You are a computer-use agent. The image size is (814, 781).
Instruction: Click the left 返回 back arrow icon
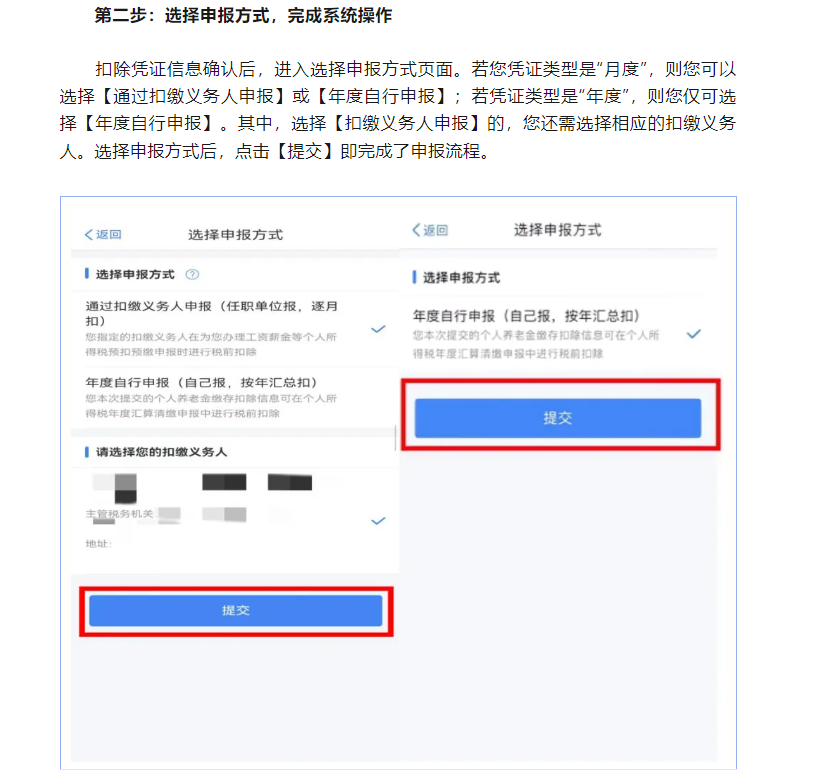[89, 235]
